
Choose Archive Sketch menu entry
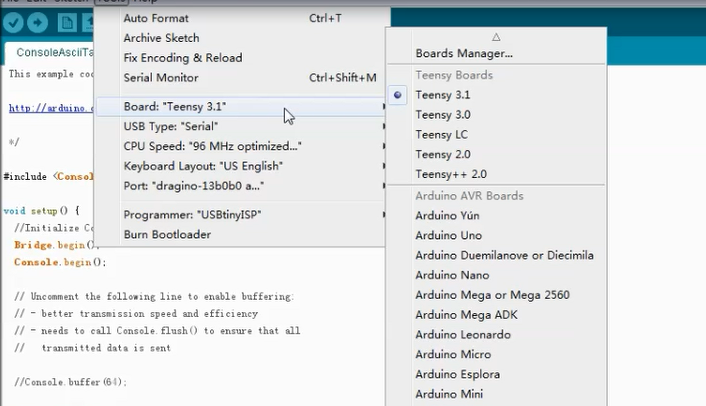click(241, 38)
